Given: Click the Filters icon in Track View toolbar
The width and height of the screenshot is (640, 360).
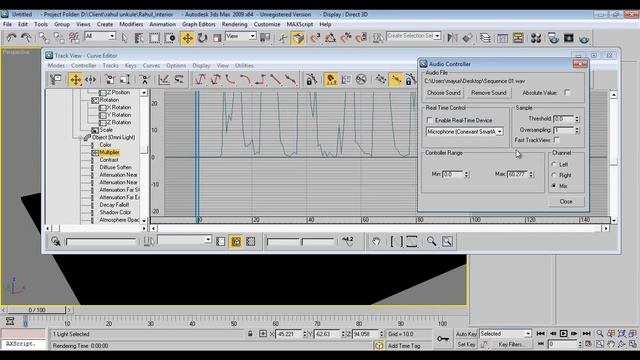Looking at the screenshot, I should 56,79.
